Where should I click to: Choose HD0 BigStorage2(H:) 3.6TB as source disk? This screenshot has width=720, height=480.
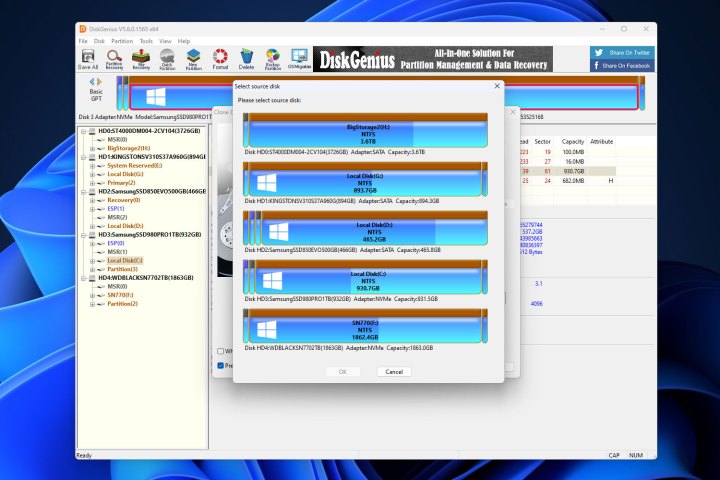pos(365,130)
